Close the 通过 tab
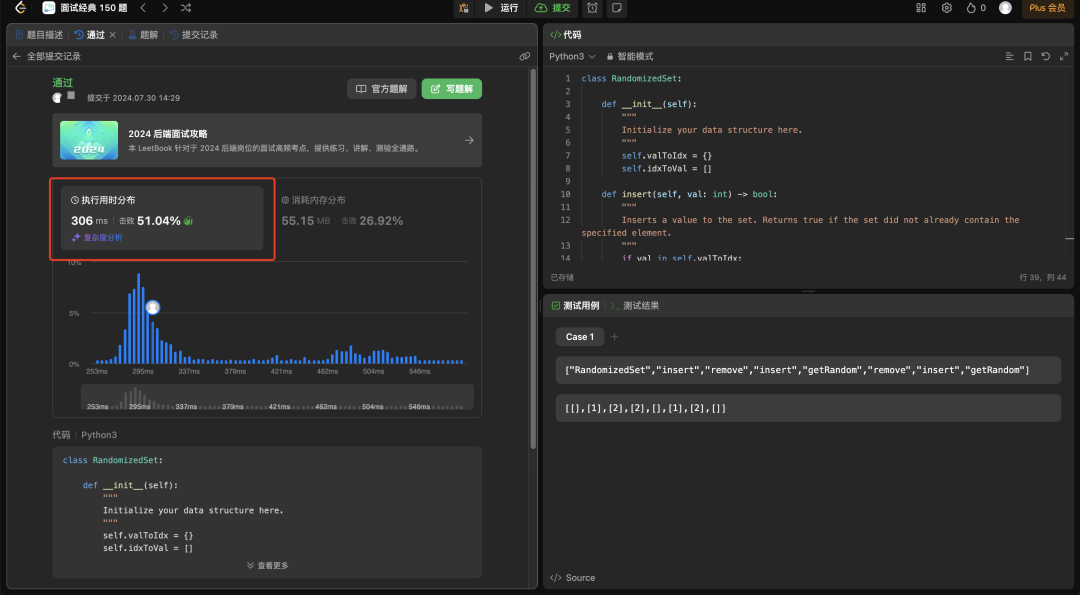The width and height of the screenshot is (1080, 595). [x=112, y=34]
